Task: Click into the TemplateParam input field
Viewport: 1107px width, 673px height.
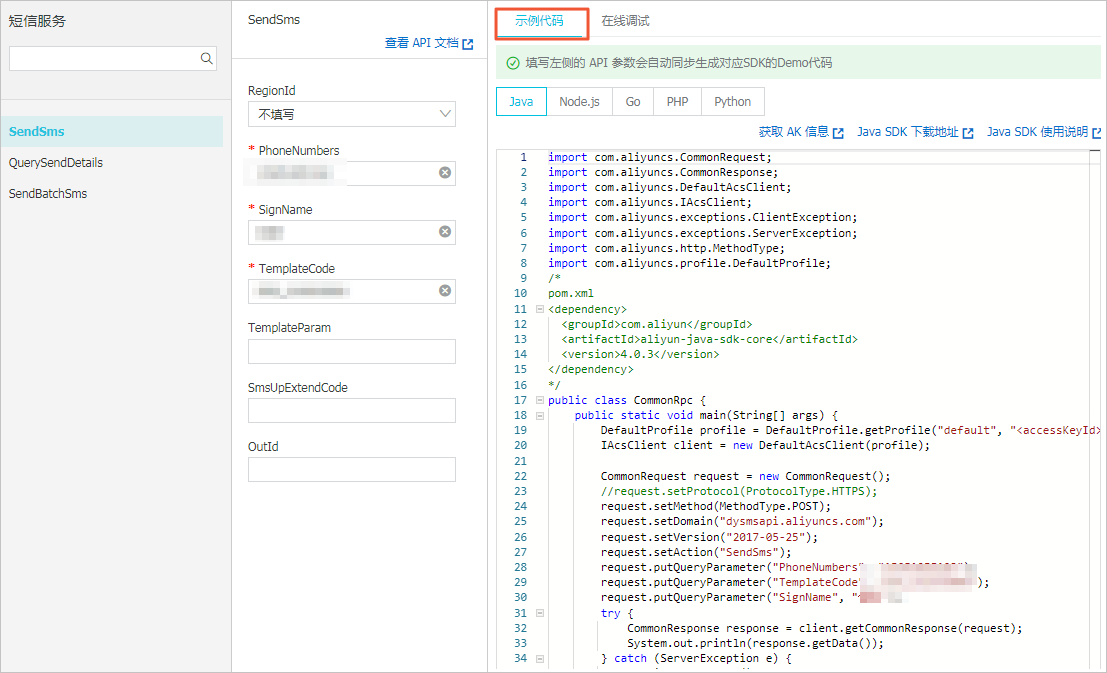Action: 352,351
